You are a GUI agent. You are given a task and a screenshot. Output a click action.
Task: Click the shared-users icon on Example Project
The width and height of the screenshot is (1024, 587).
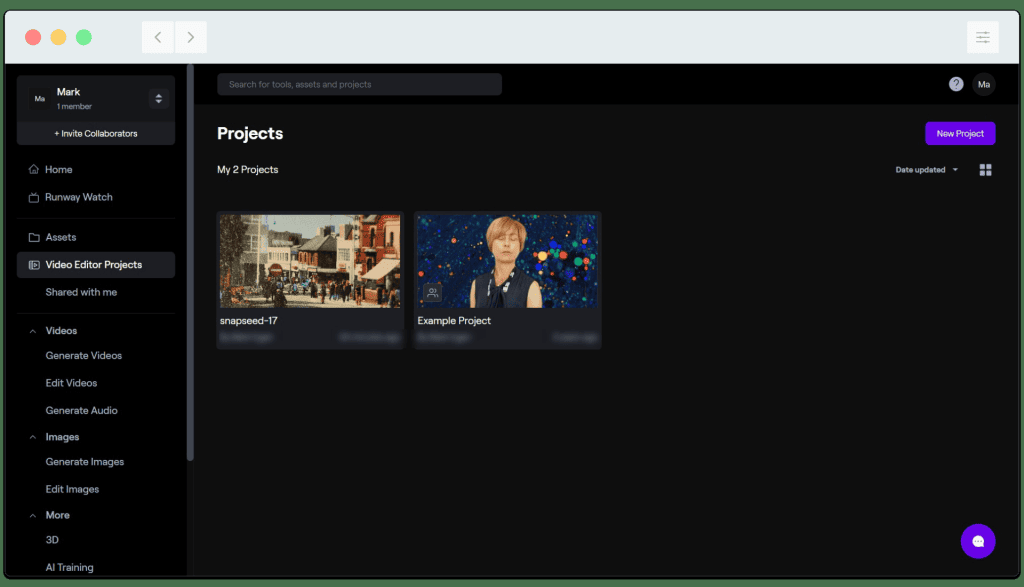pos(432,293)
